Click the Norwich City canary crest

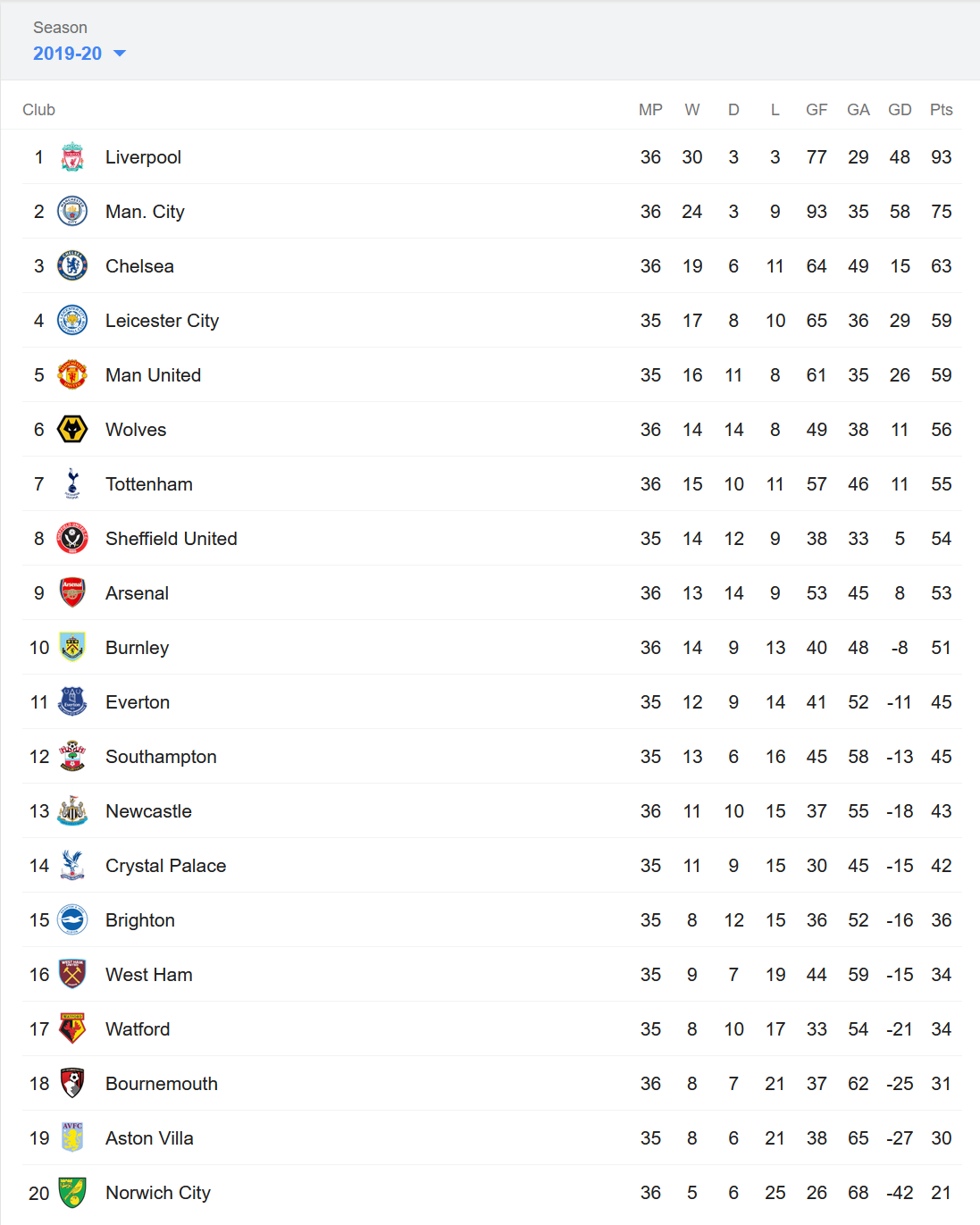72,1193
